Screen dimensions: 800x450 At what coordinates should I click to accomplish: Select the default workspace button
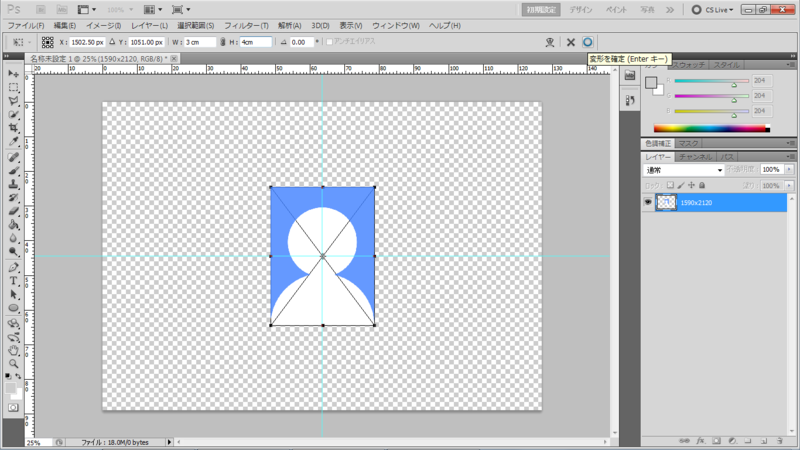[x=541, y=10]
